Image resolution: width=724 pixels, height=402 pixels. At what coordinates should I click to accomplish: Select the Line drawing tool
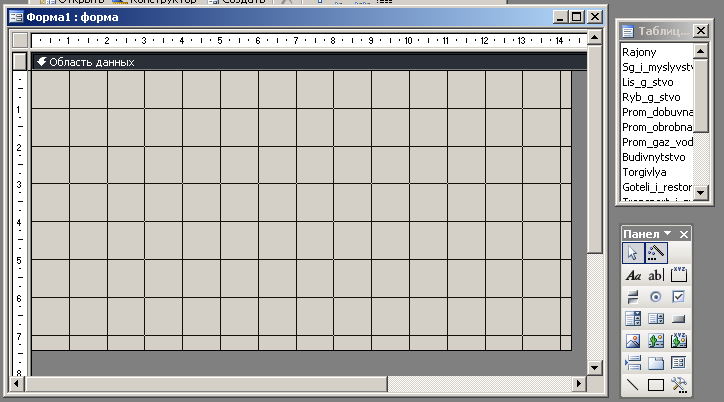click(x=633, y=384)
